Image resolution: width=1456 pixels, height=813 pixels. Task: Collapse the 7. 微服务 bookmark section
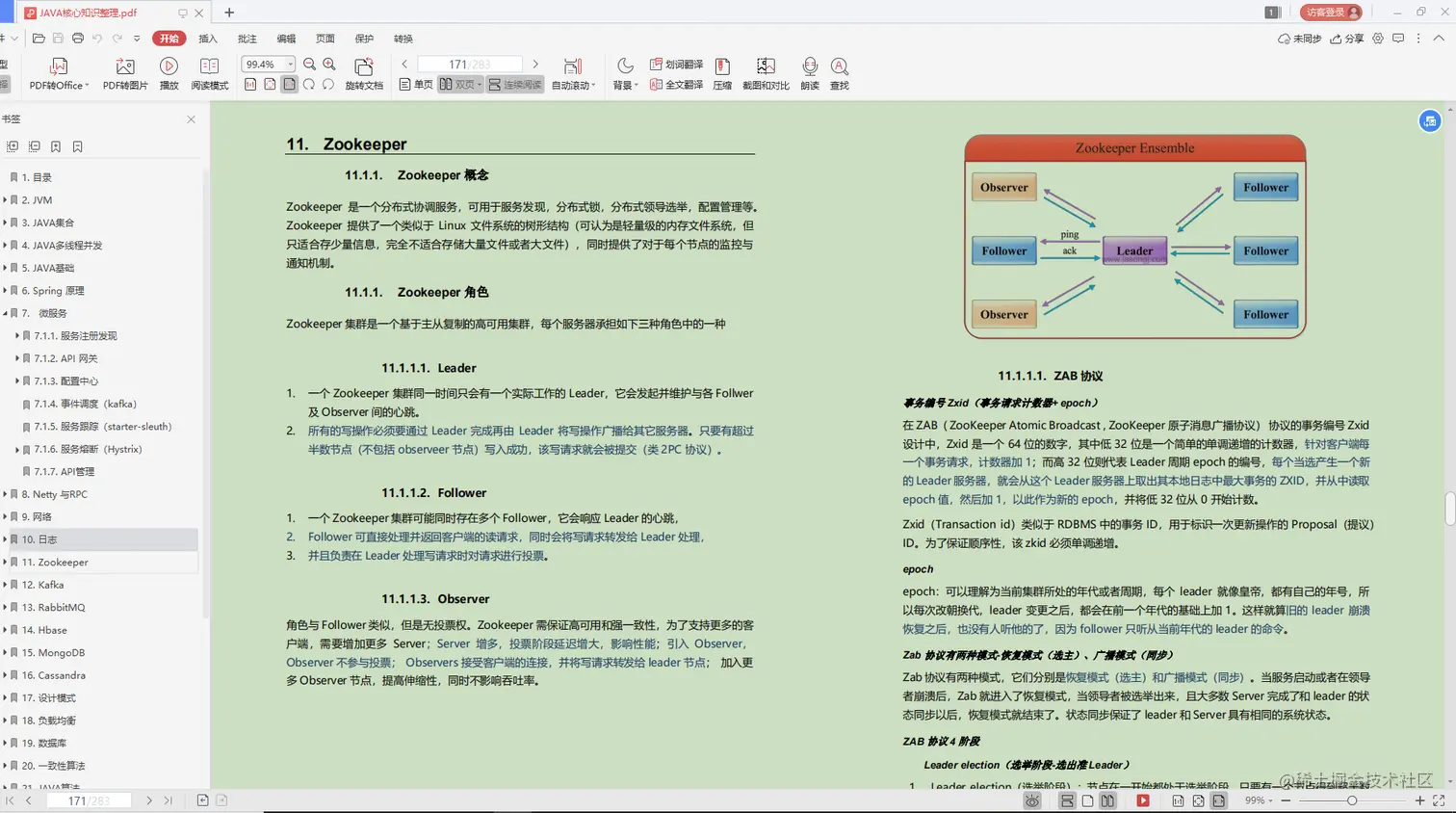coord(6,313)
